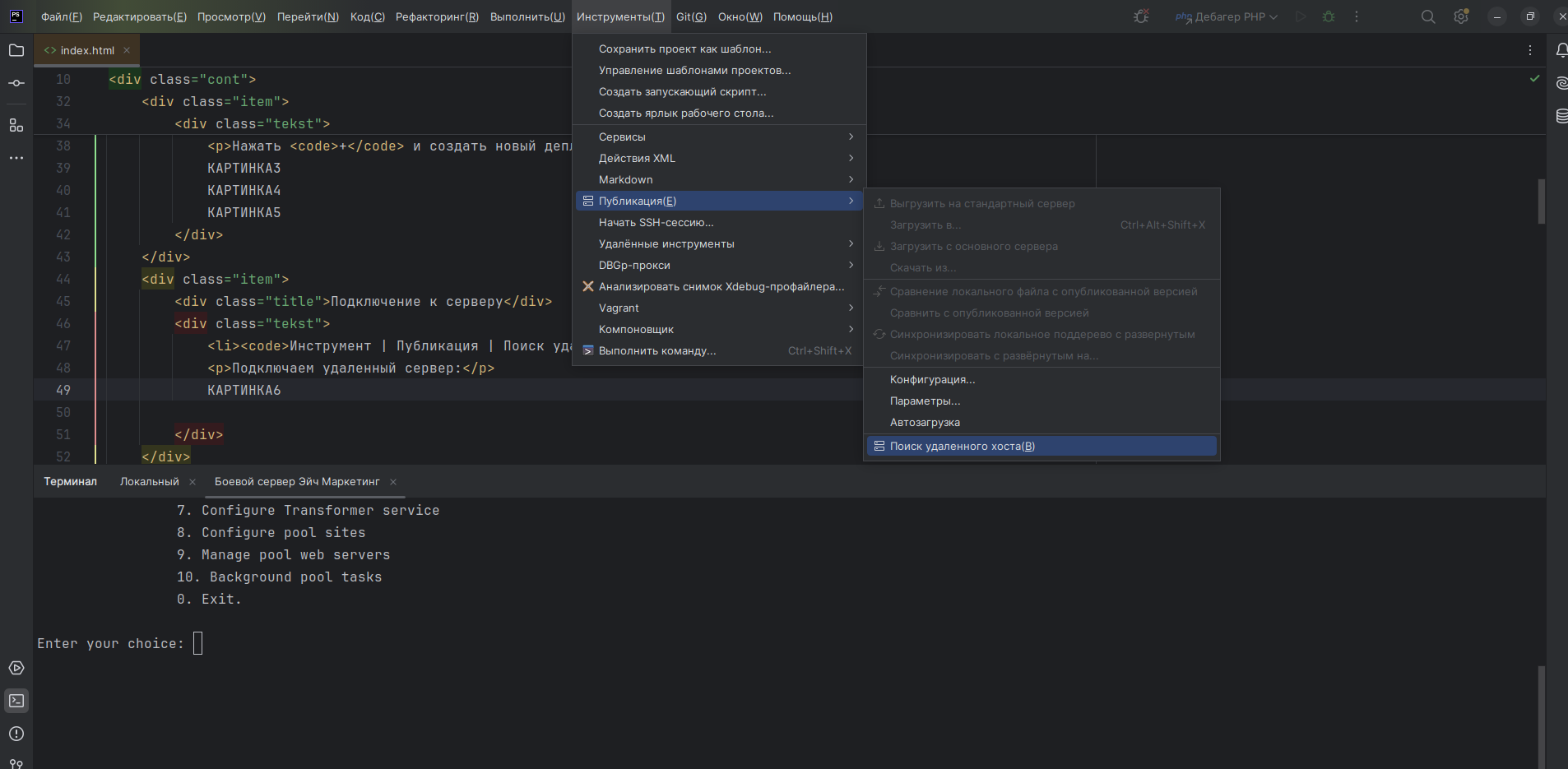Close the index.html editor tab
1568x769 pixels.
(x=127, y=50)
